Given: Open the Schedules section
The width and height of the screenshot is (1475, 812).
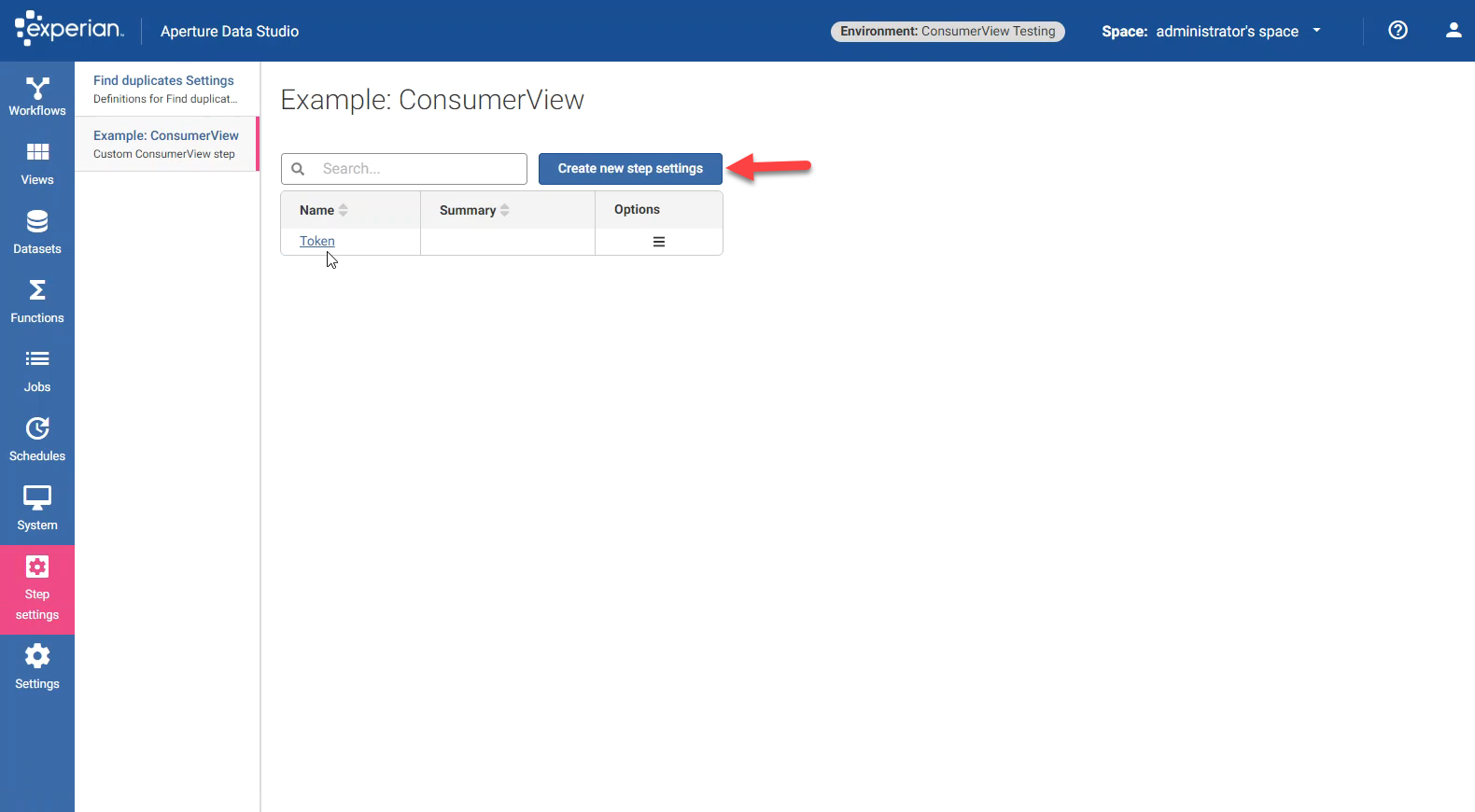Looking at the screenshot, I should pyautogui.click(x=37, y=441).
